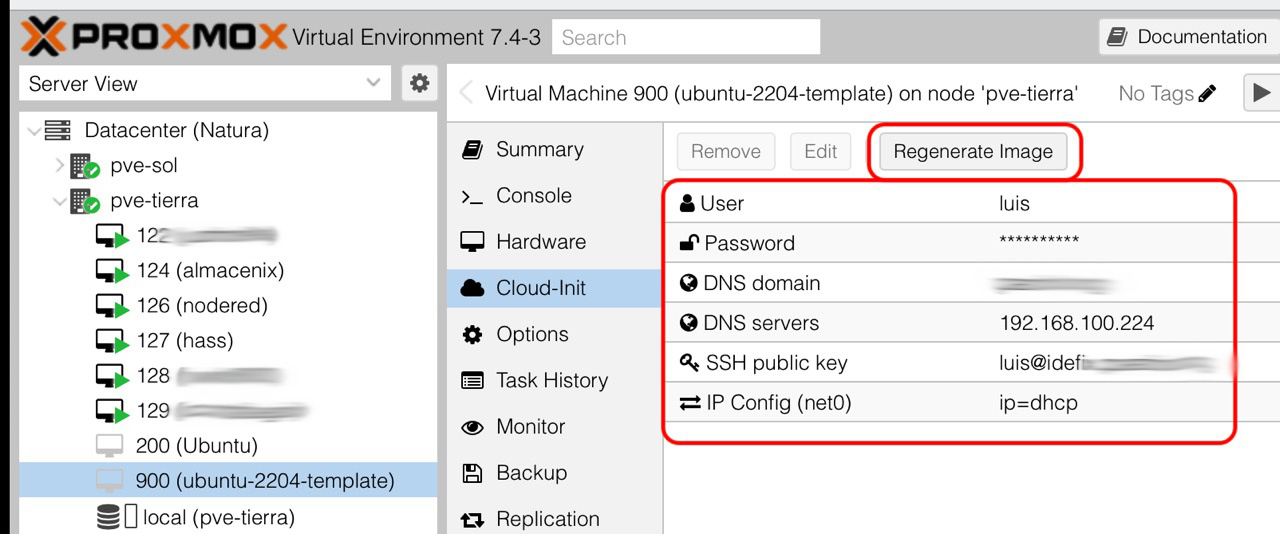The width and height of the screenshot is (1280, 534).
Task: Collapse the pve-tierra node
Action: pos(60,200)
